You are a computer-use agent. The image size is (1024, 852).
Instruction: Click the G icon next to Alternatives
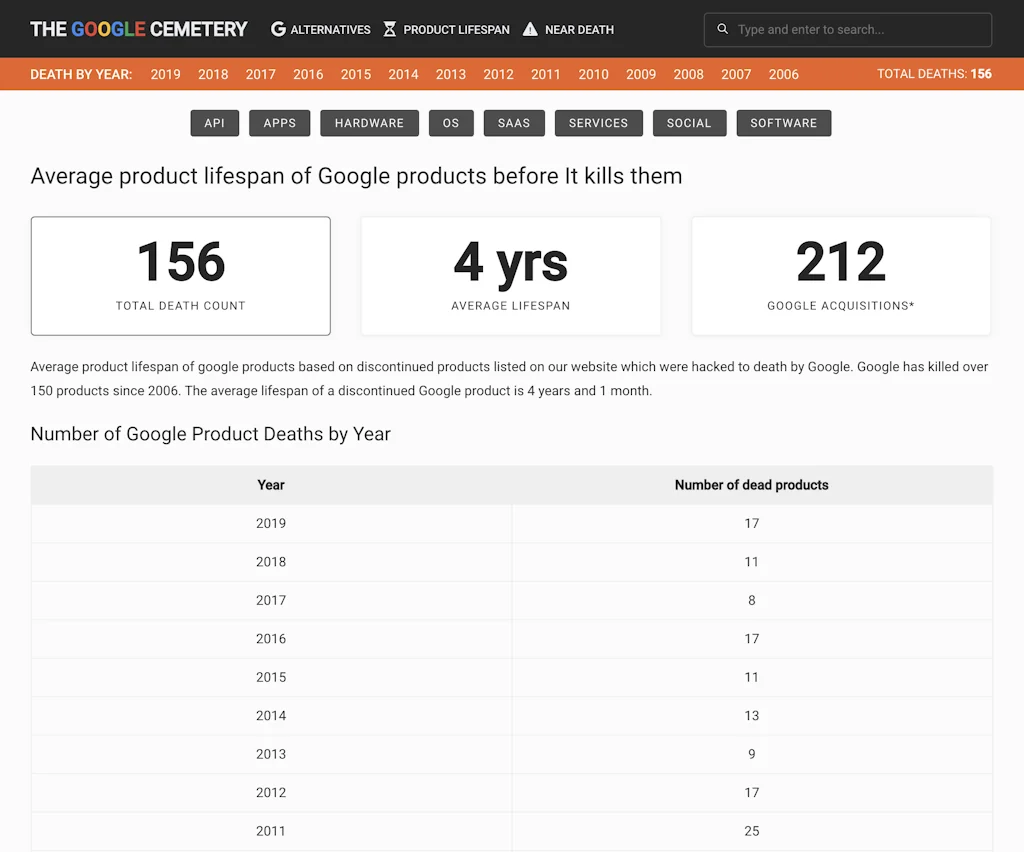tap(277, 29)
